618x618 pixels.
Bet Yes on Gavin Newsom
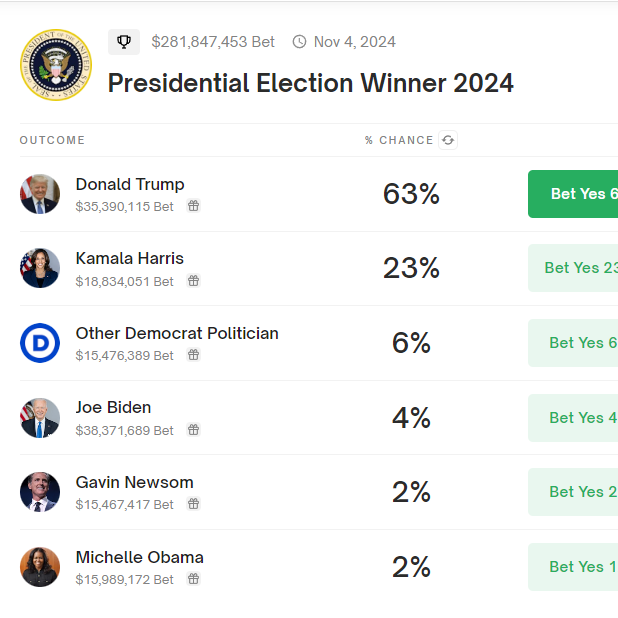click(x=573, y=492)
